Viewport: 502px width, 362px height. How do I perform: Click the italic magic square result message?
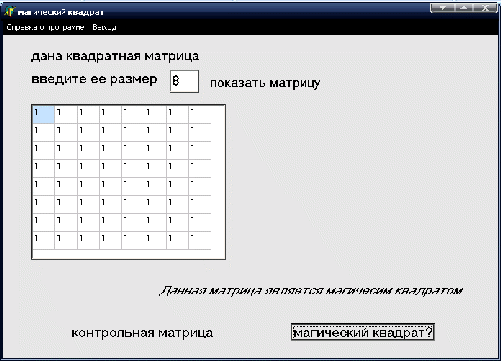tap(311, 291)
